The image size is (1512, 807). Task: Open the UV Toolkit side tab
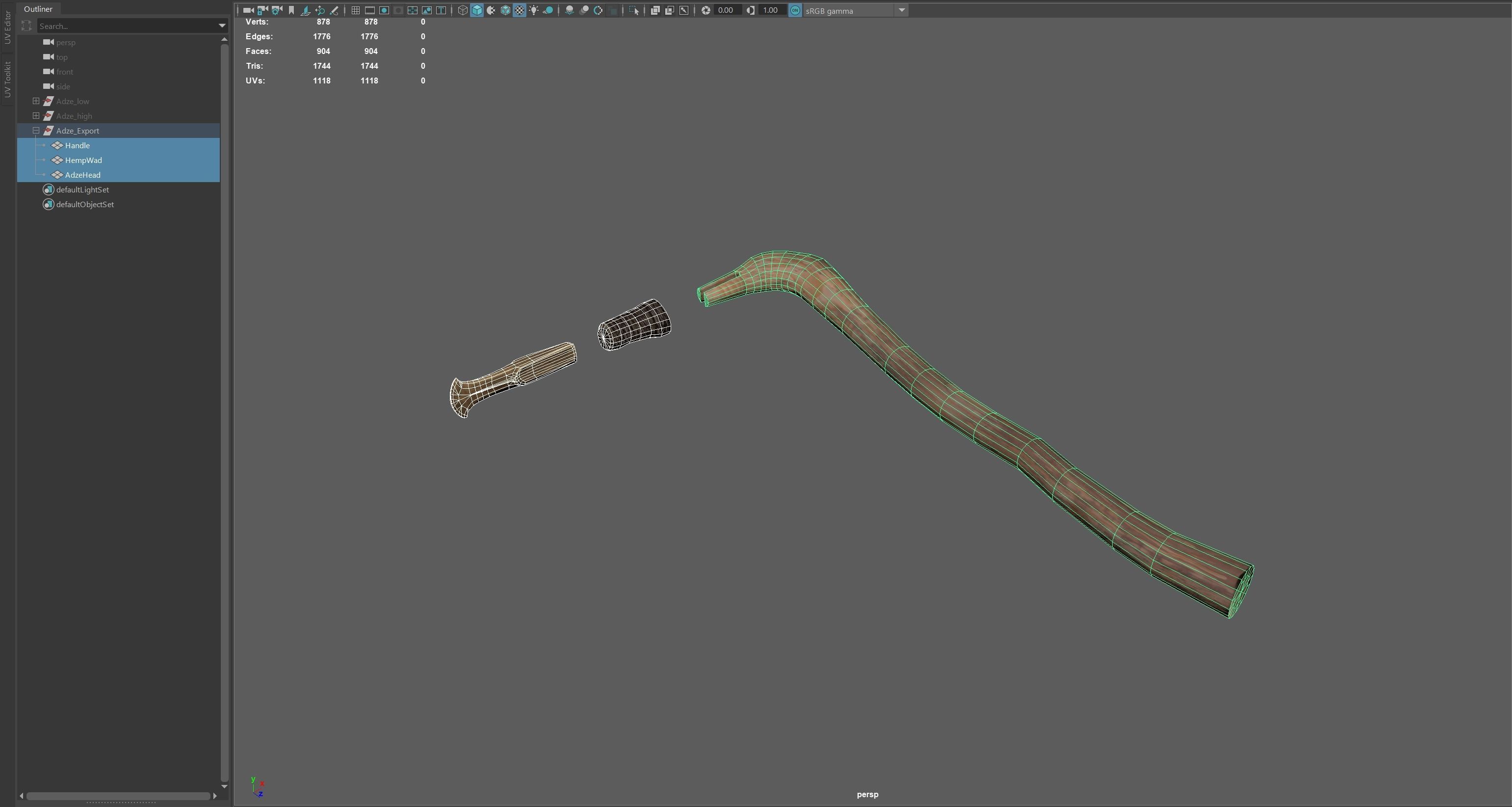tap(8, 80)
